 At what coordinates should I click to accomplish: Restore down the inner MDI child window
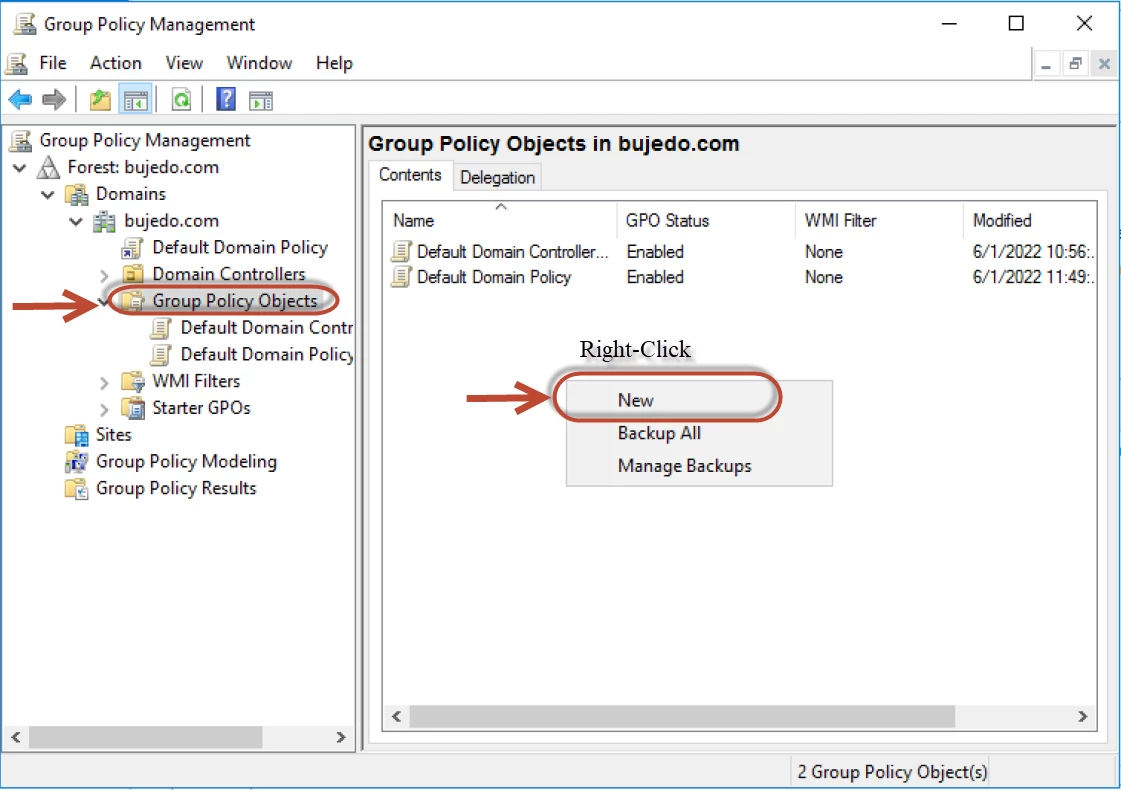pos(1075,64)
